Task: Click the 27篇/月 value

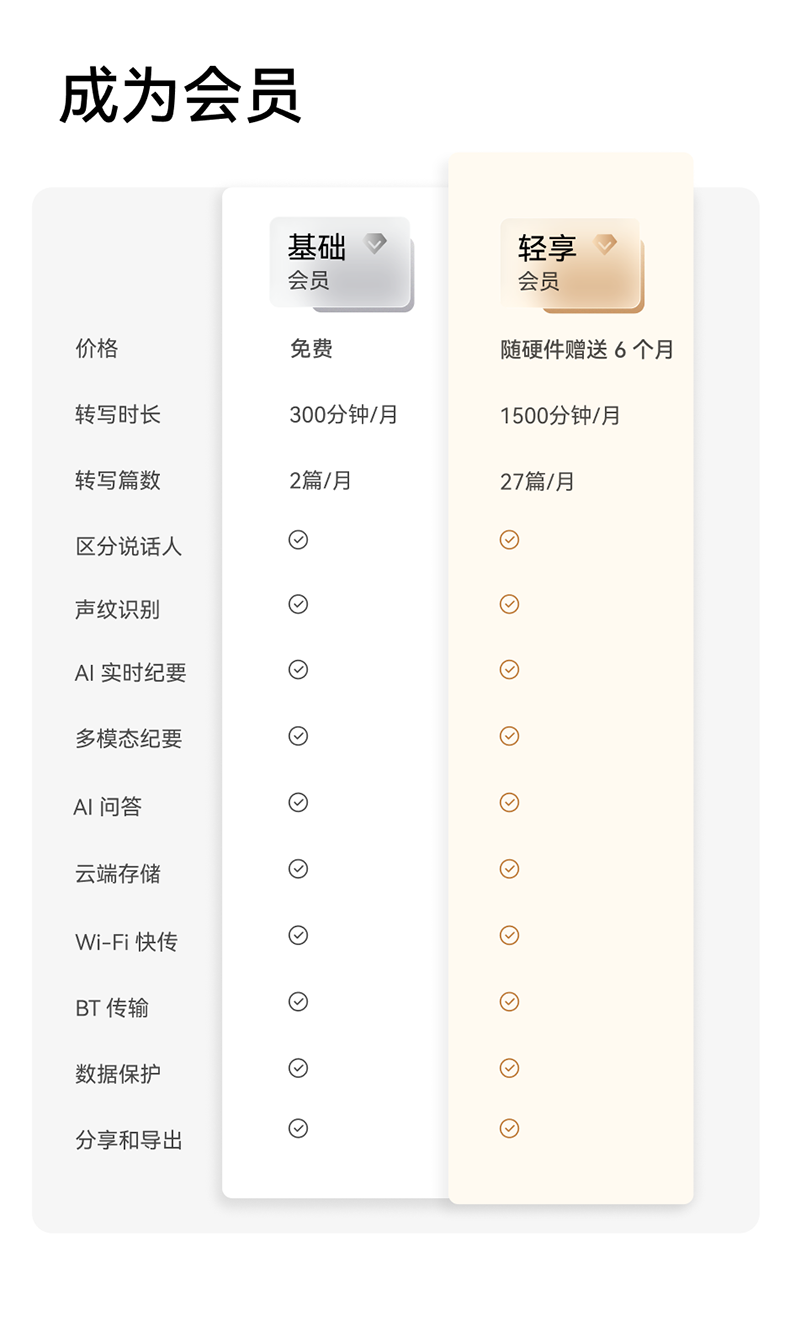Action: pyautogui.click(x=537, y=482)
